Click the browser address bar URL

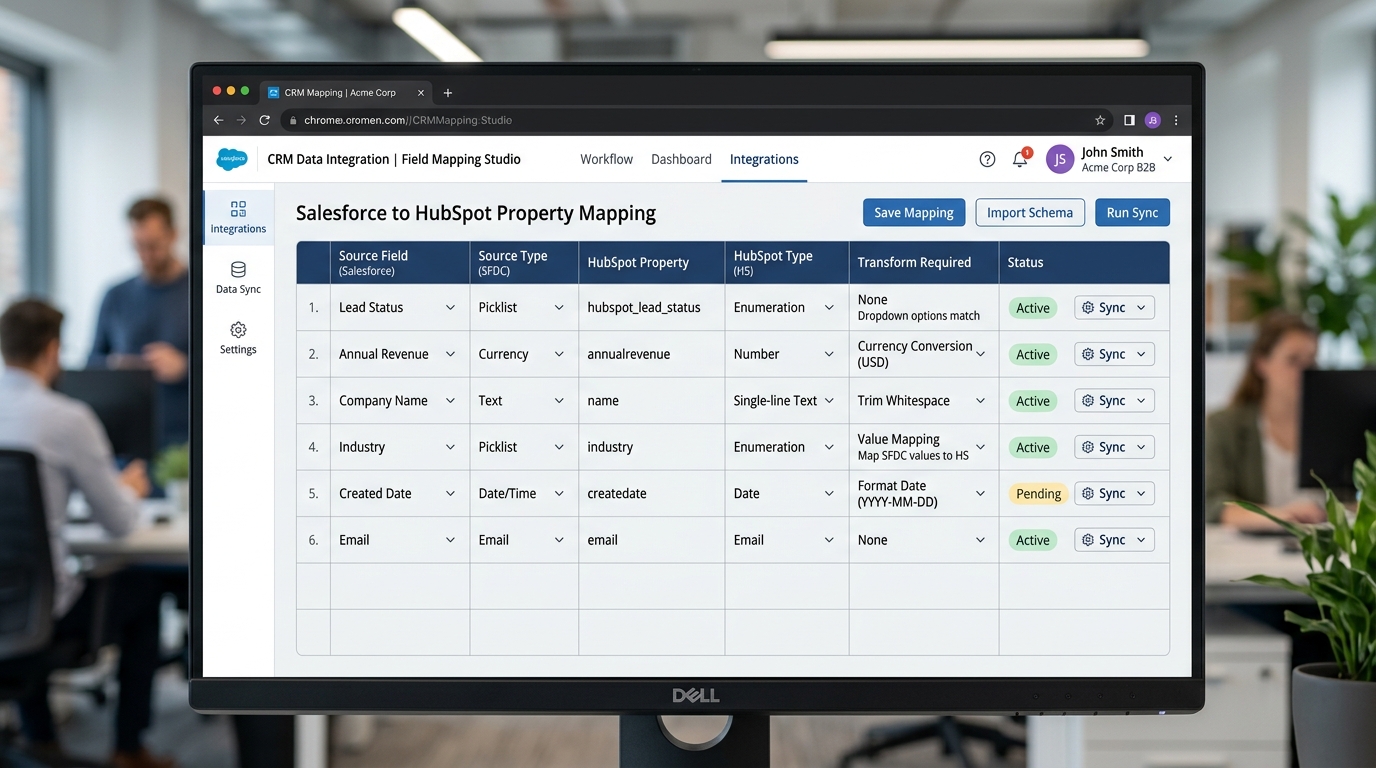click(408, 120)
